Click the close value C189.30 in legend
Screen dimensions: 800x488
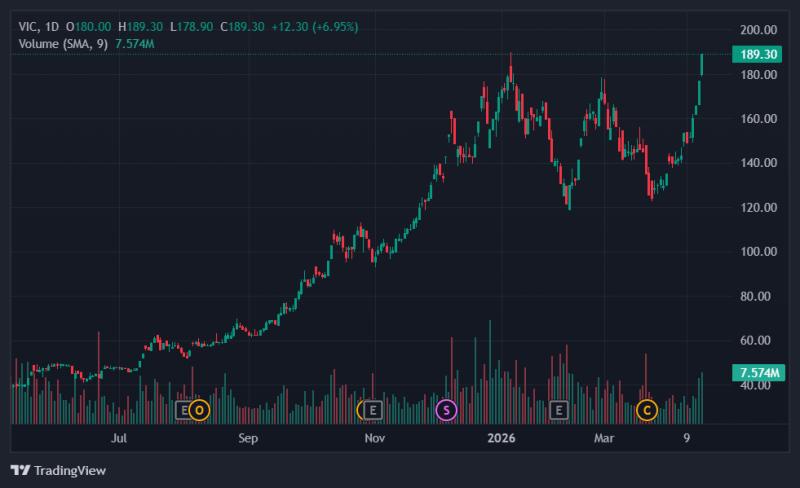(242, 27)
